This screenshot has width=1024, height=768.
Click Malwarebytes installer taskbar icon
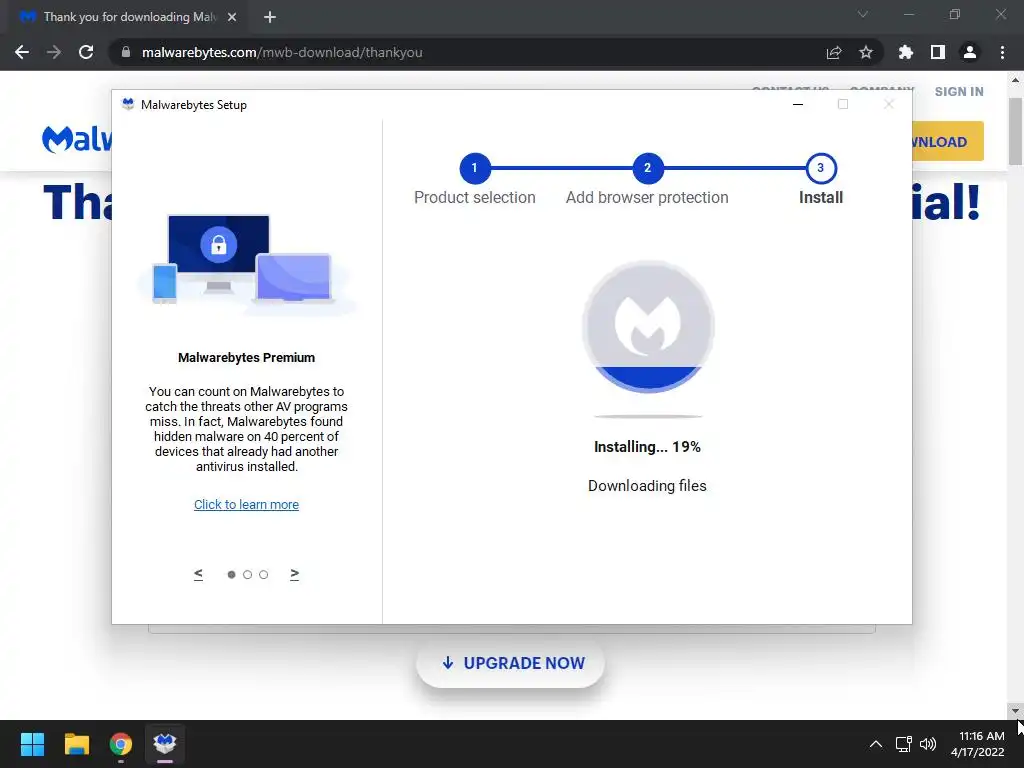[x=165, y=744]
